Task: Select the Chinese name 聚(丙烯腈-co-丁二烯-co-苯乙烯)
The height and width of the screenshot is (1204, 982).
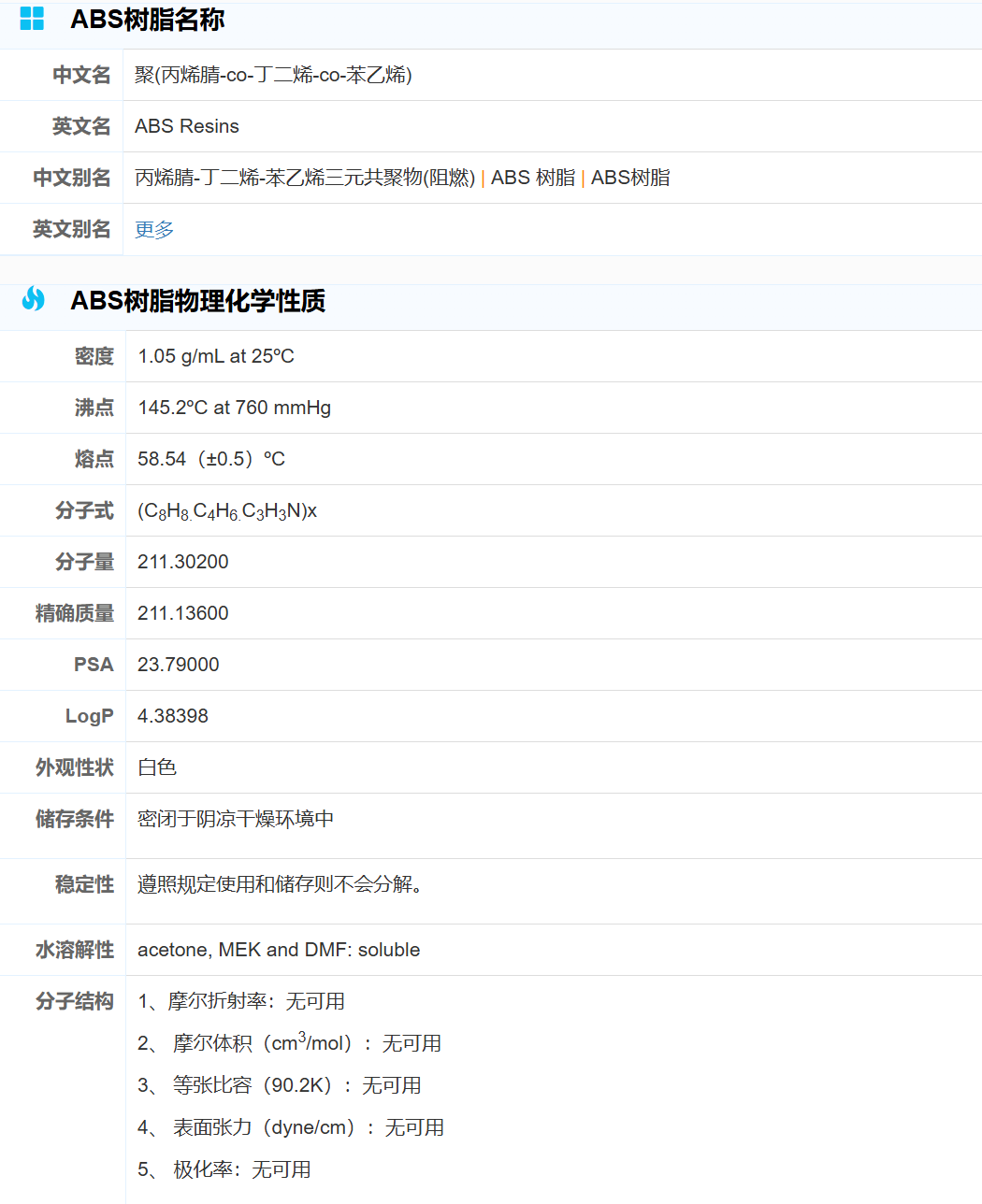Action: pos(273,75)
